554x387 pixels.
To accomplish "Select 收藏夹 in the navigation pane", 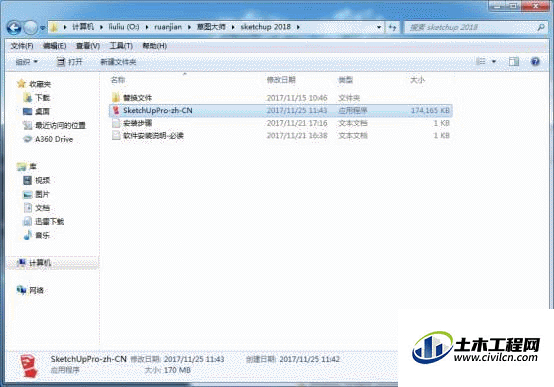I will [40, 84].
